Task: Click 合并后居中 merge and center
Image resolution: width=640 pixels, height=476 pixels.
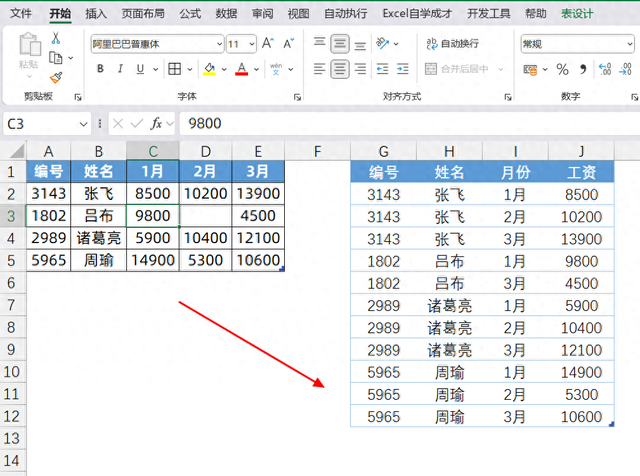Action: (x=457, y=69)
